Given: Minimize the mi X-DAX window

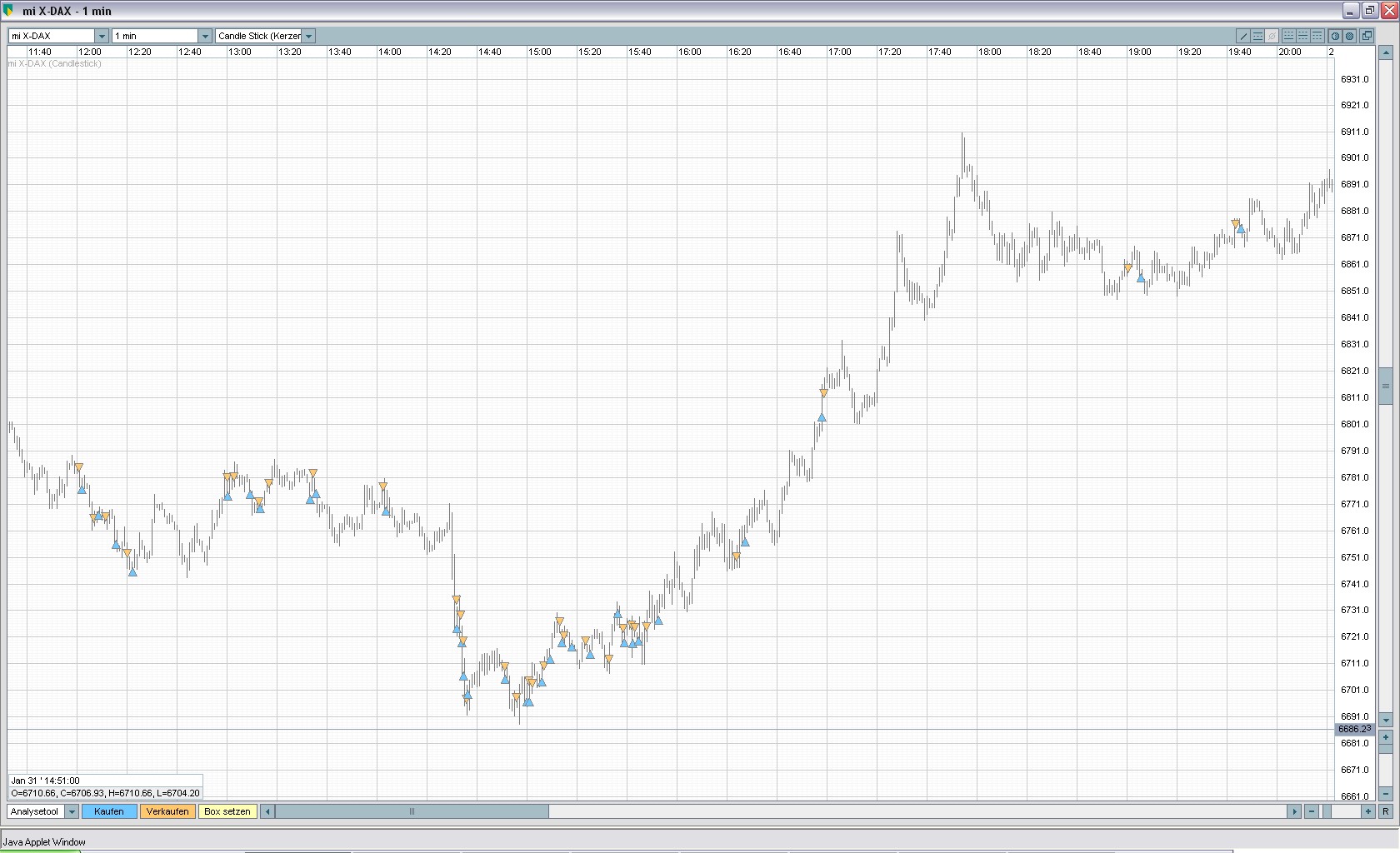Looking at the screenshot, I should 1352,11.
